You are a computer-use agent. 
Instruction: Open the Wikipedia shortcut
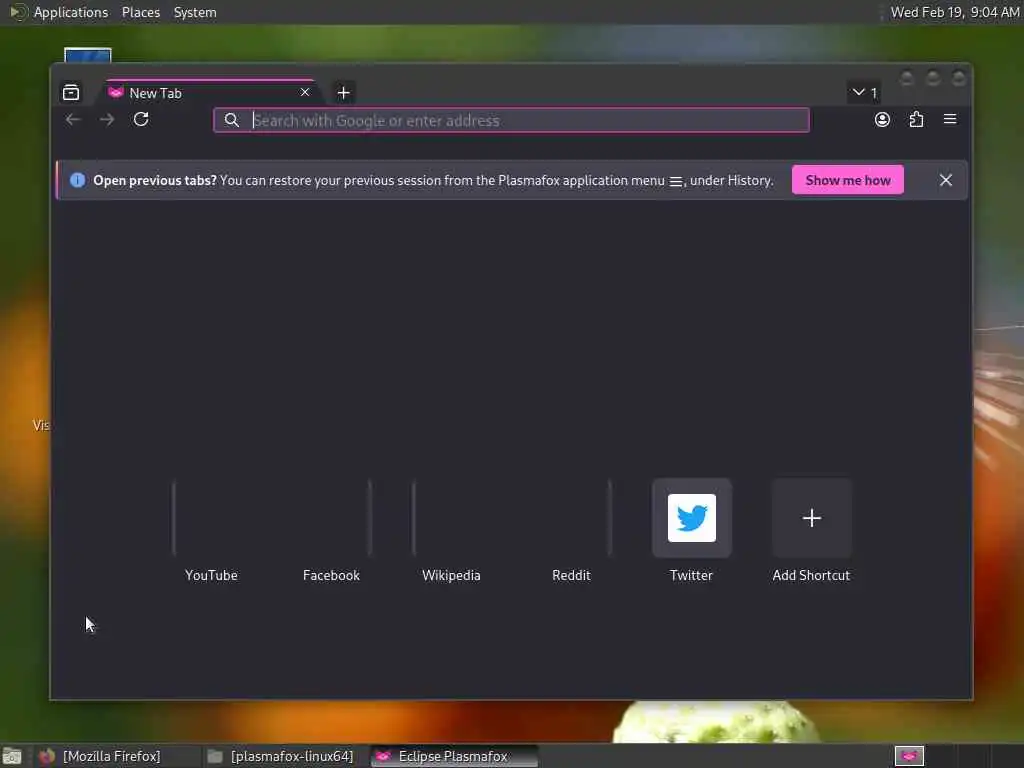[x=451, y=532]
